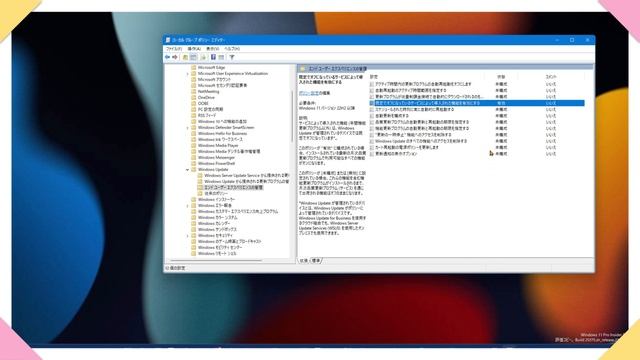Switch to the 標準 tab
Image resolution: width=640 pixels, height=360 pixels.
[x=316, y=260]
